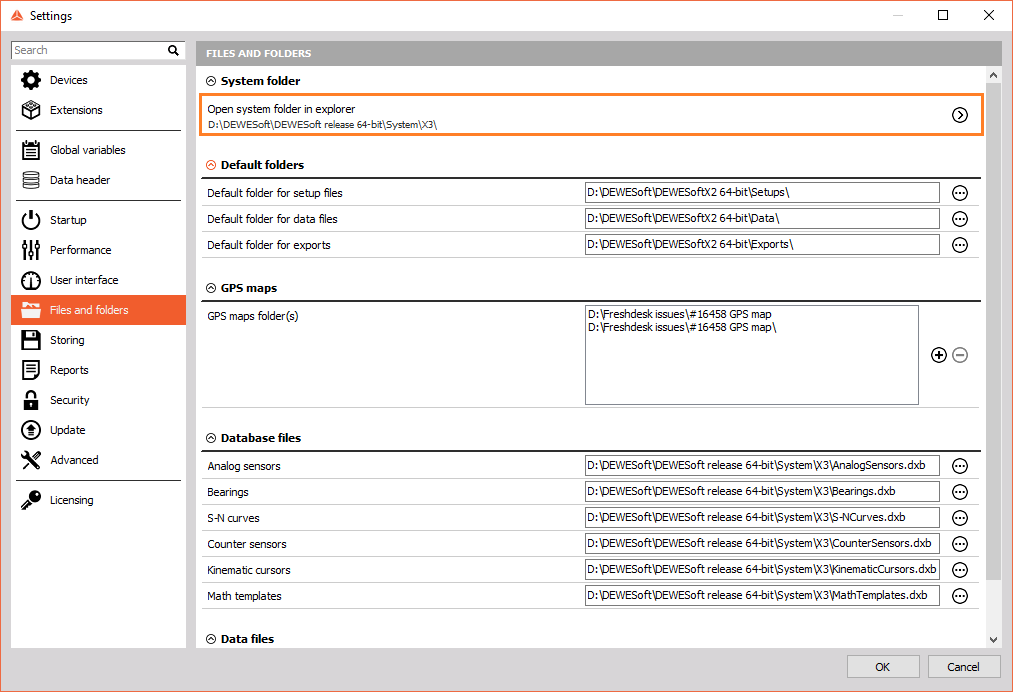Edit the exports folder path field
Screen dimensions: 1013x692
762,244
